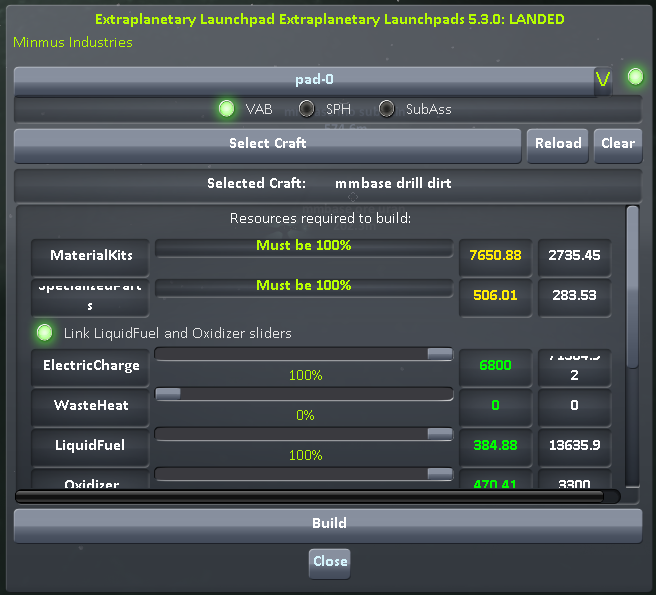
Task: Click the MaterialKits resource label
Action: pos(90,257)
